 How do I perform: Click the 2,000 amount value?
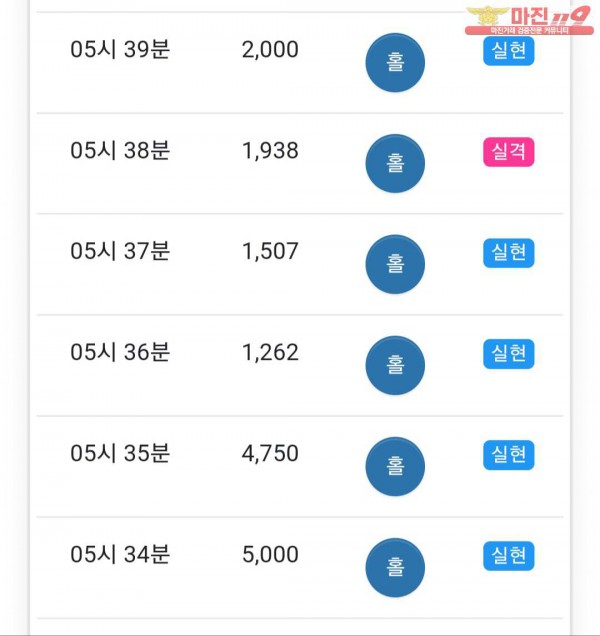pyautogui.click(x=270, y=50)
